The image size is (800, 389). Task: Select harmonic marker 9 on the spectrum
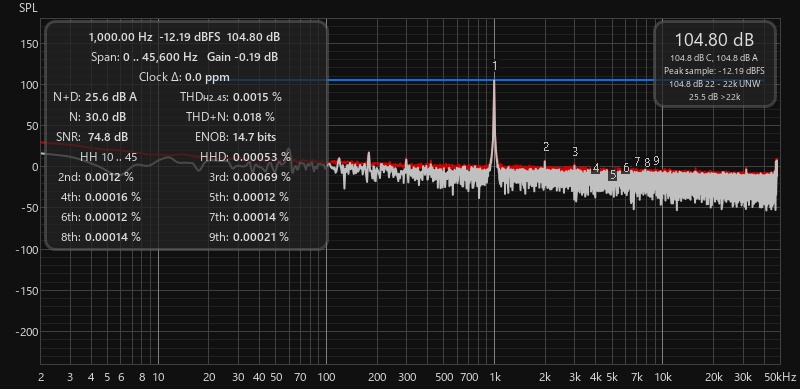point(656,161)
